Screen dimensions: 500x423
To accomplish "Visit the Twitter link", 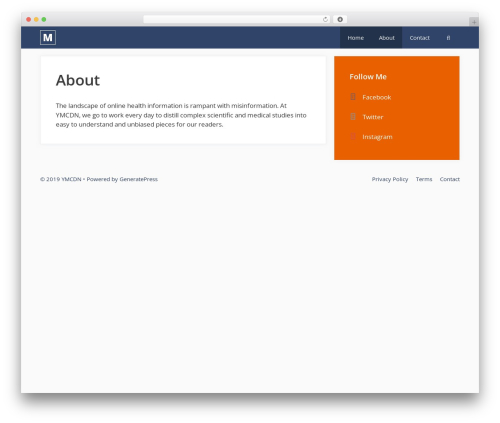I will tap(373, 117).
